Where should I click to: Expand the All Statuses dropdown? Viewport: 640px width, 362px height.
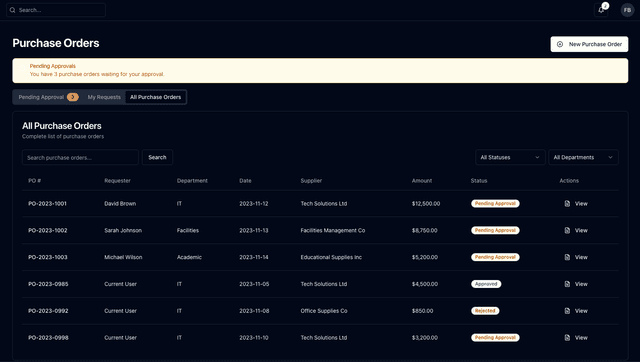(510, 157)
